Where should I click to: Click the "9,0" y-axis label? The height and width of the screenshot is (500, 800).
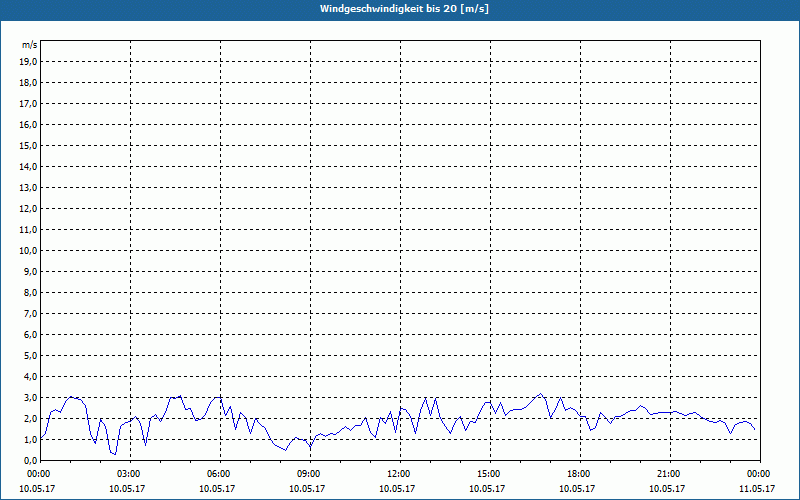[30, 271]
